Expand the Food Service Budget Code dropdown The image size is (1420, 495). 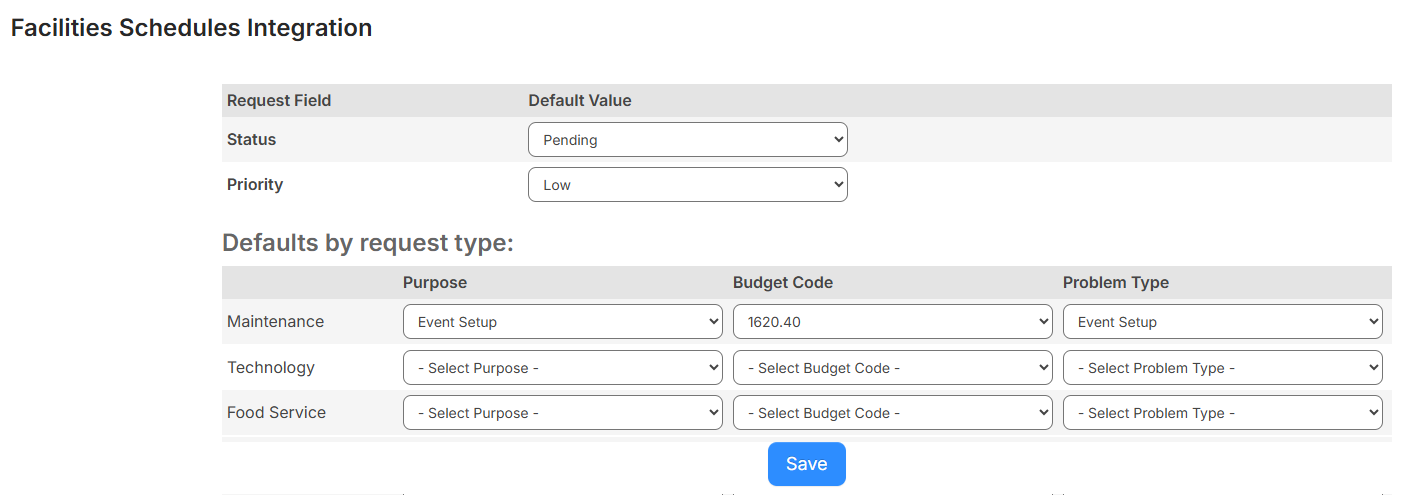892,413
